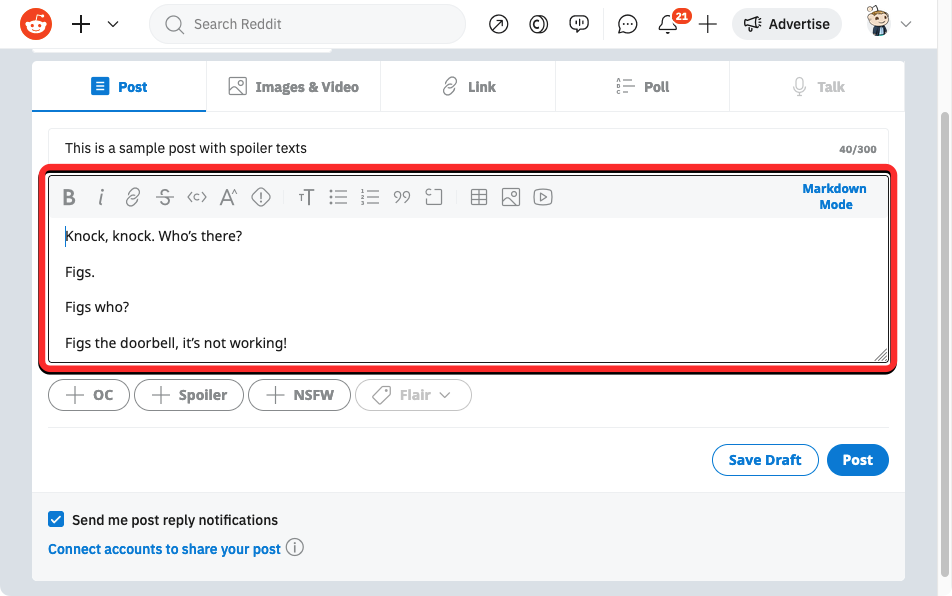Apply italic formatting to text

coord(101,197)
